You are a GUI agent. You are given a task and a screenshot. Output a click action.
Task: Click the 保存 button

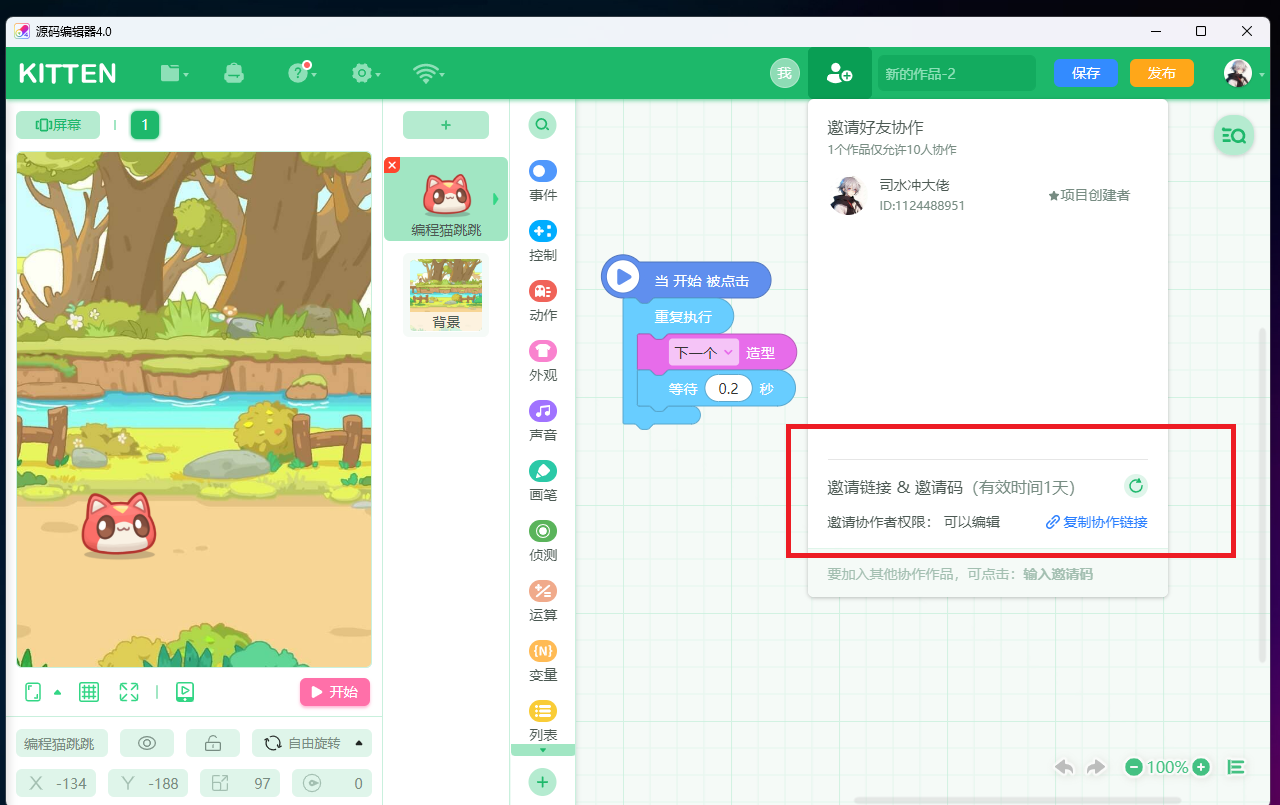[1085, 73]
